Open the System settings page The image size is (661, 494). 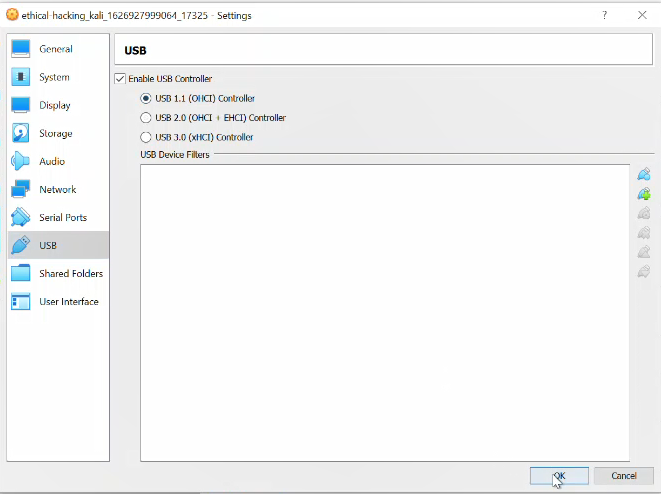tap(58, 77)
